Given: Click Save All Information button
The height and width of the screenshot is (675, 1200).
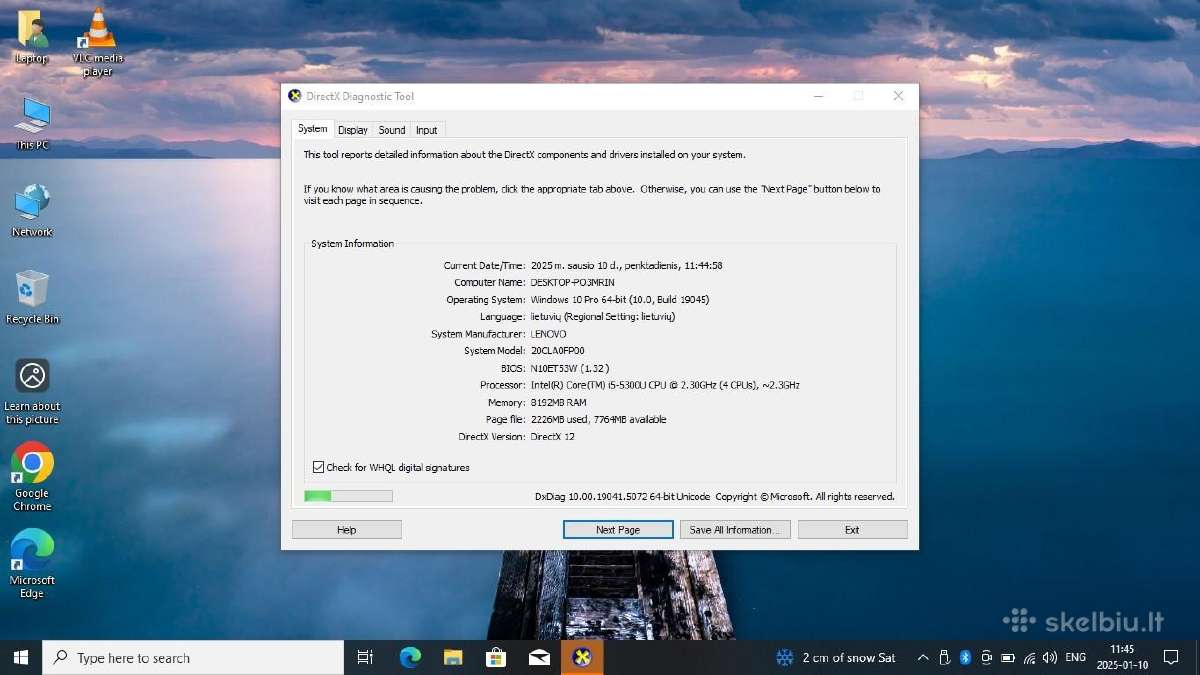Looking at the screenshot, I should (x=736, y=530).
